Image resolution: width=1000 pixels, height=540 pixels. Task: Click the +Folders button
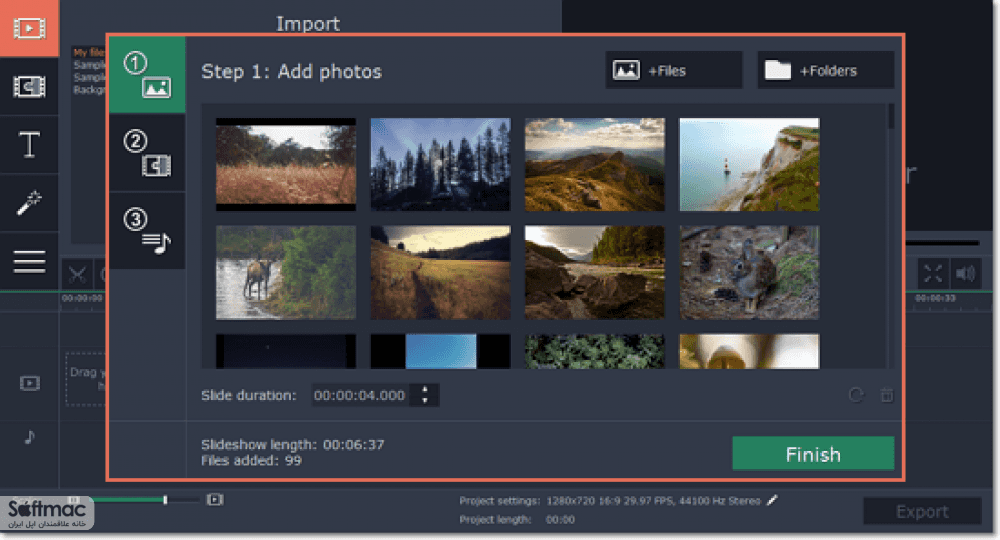click(x=826, y=70)
